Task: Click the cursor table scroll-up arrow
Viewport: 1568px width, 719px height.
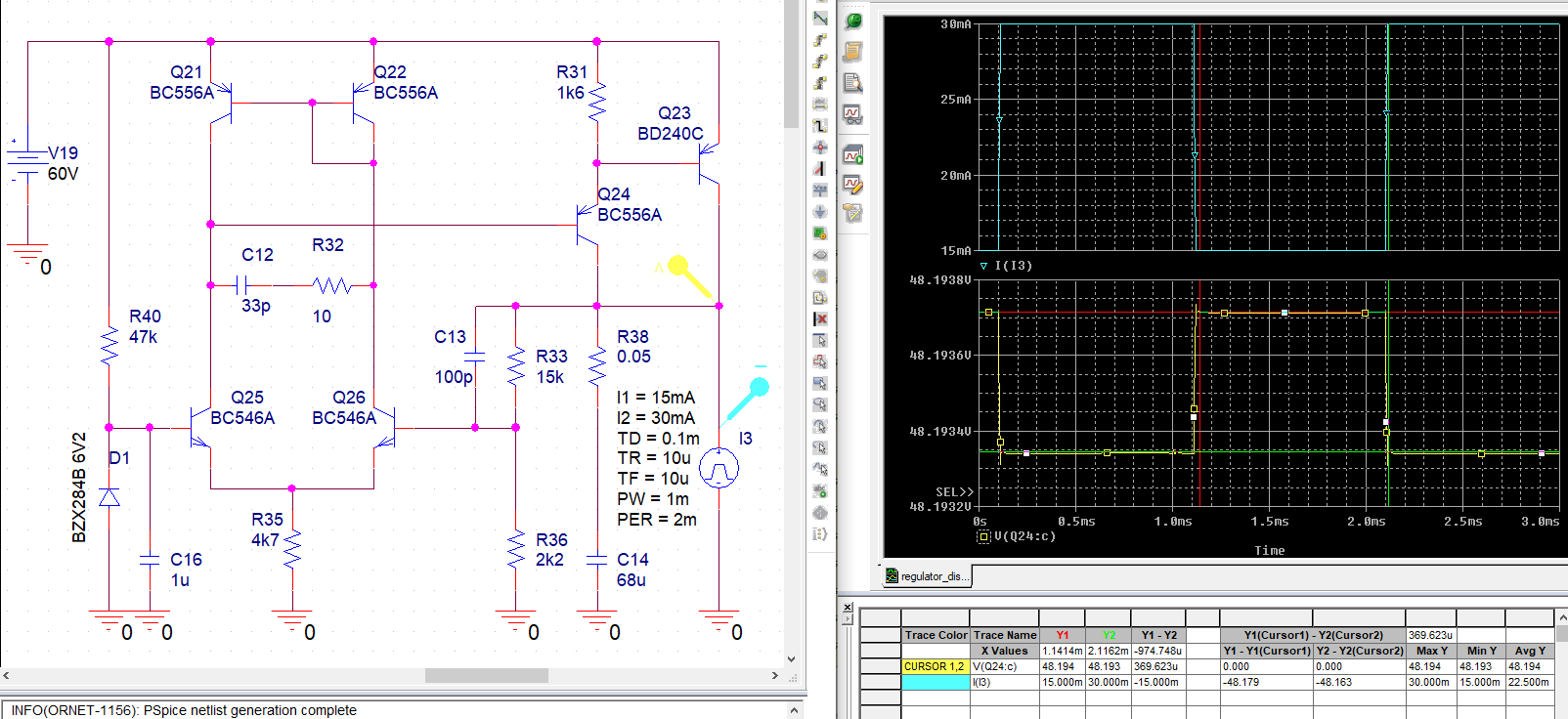Action: point(1561,617)
